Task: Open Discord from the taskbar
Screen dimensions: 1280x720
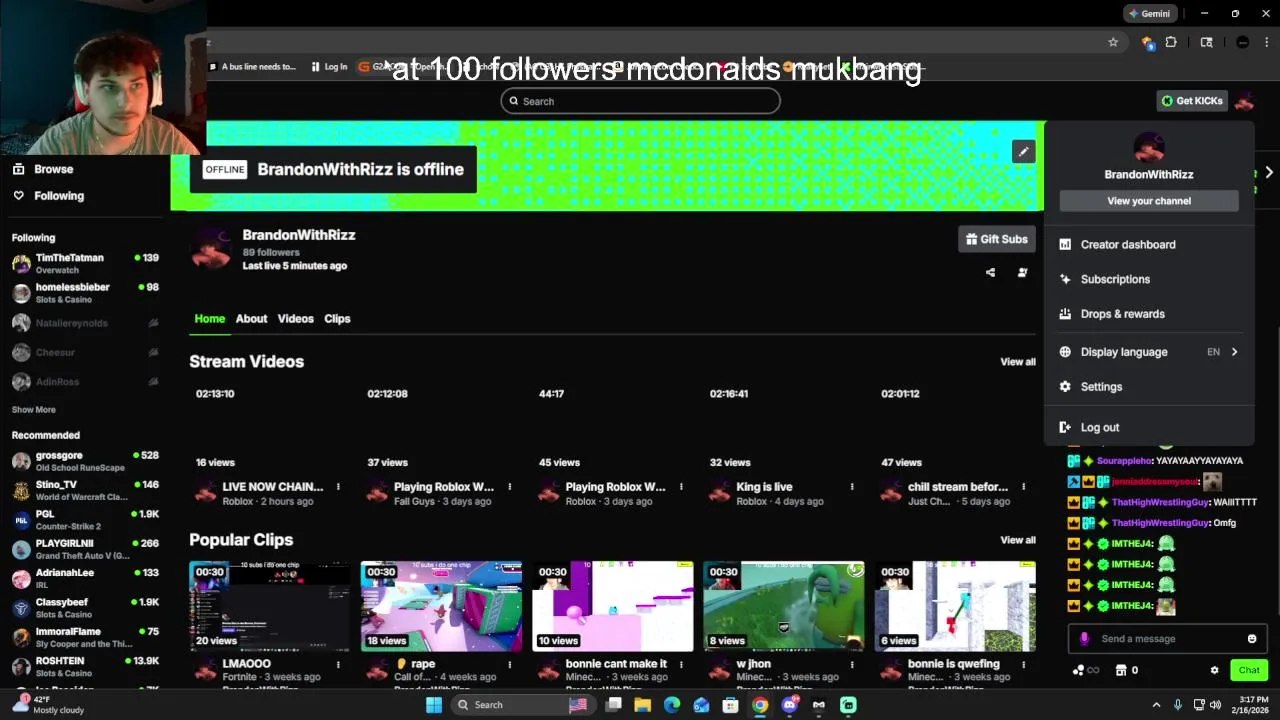Action: pos(789,705)
